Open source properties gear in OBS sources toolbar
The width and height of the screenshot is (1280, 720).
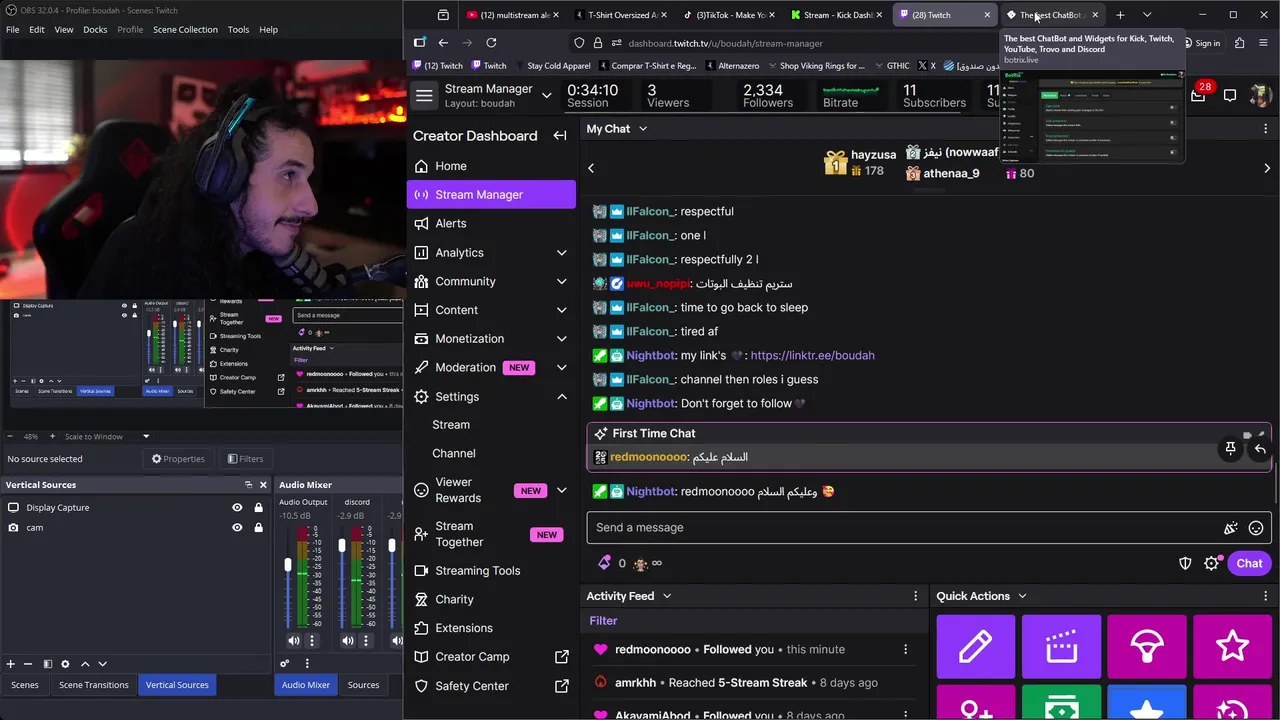65,664
